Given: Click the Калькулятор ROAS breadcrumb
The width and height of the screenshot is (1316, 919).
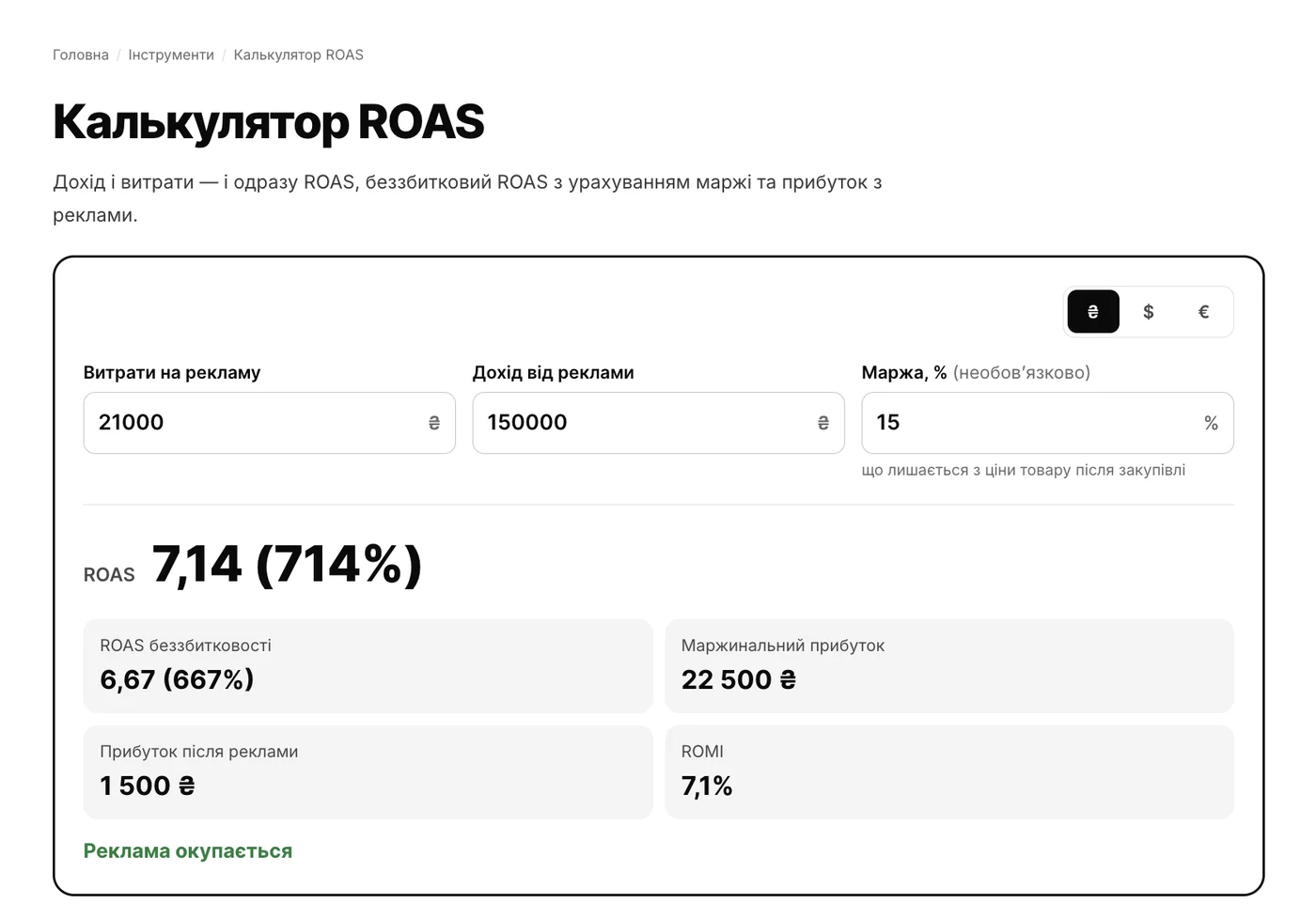Looking at the screenshot, I should [298, 55].
